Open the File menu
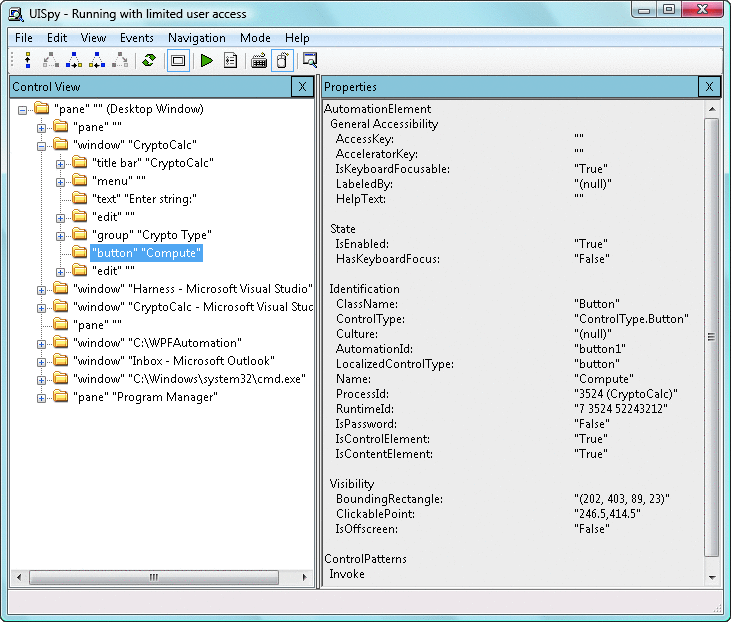The height and width of the screenshot is (622, 731). click(x=24, y=38)
